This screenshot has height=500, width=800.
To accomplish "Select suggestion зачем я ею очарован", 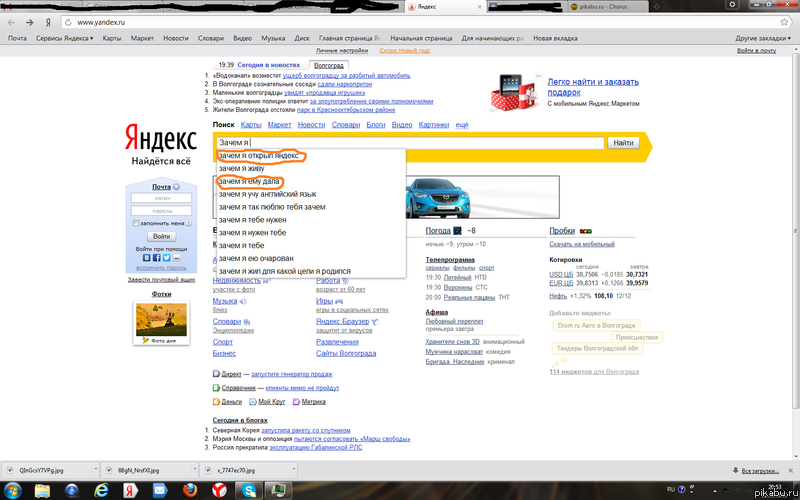I will [311, 258].
